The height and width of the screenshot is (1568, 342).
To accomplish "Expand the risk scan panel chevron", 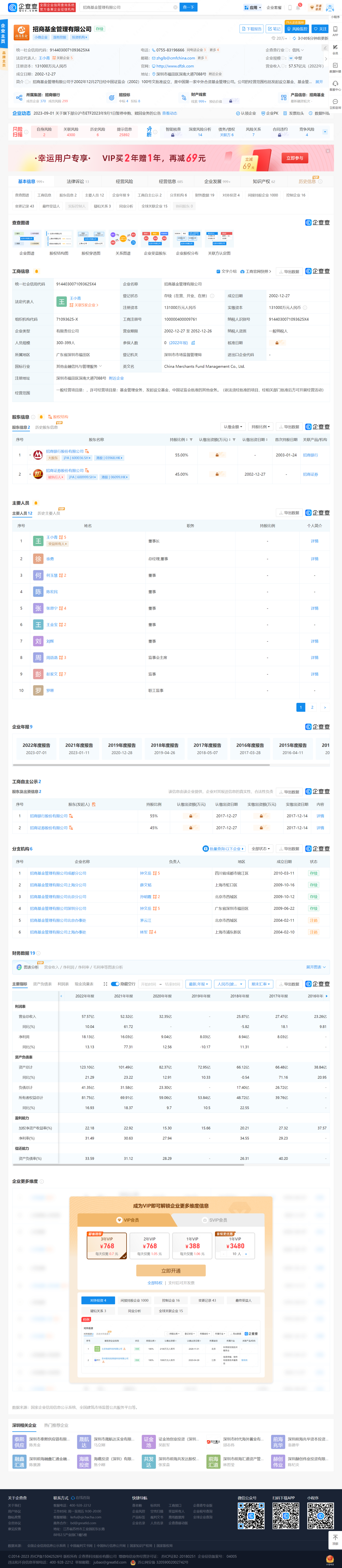I will (325, 132).
